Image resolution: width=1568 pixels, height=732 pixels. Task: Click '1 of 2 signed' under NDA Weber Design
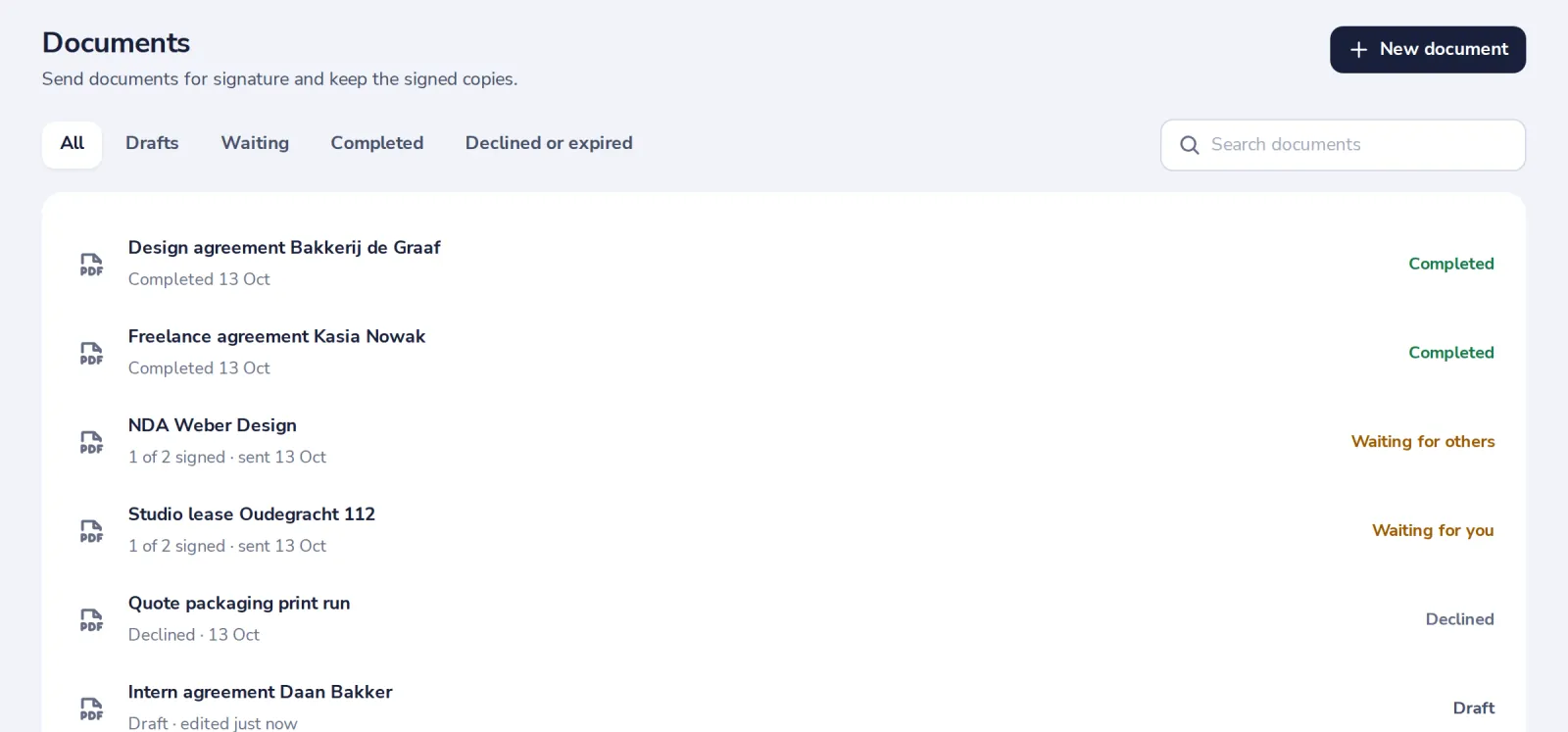click(x=176, y=458)
